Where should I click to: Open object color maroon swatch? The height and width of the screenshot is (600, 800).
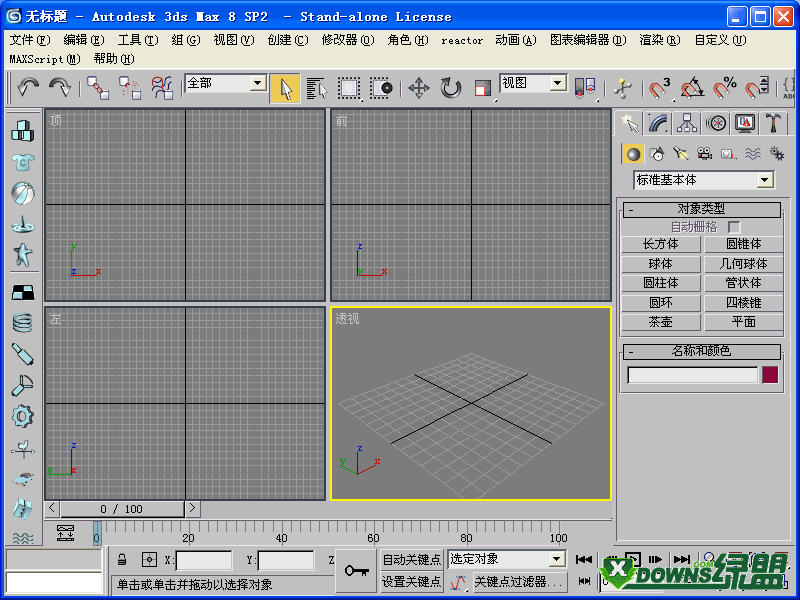[x=770, y=375]
